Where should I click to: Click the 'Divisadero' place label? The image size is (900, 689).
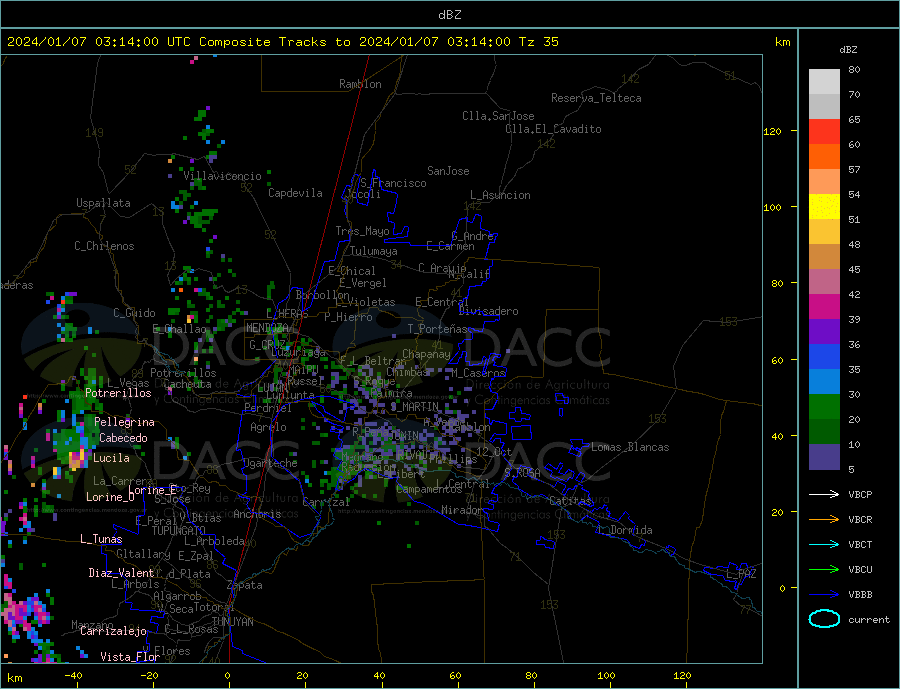(488, 311)
